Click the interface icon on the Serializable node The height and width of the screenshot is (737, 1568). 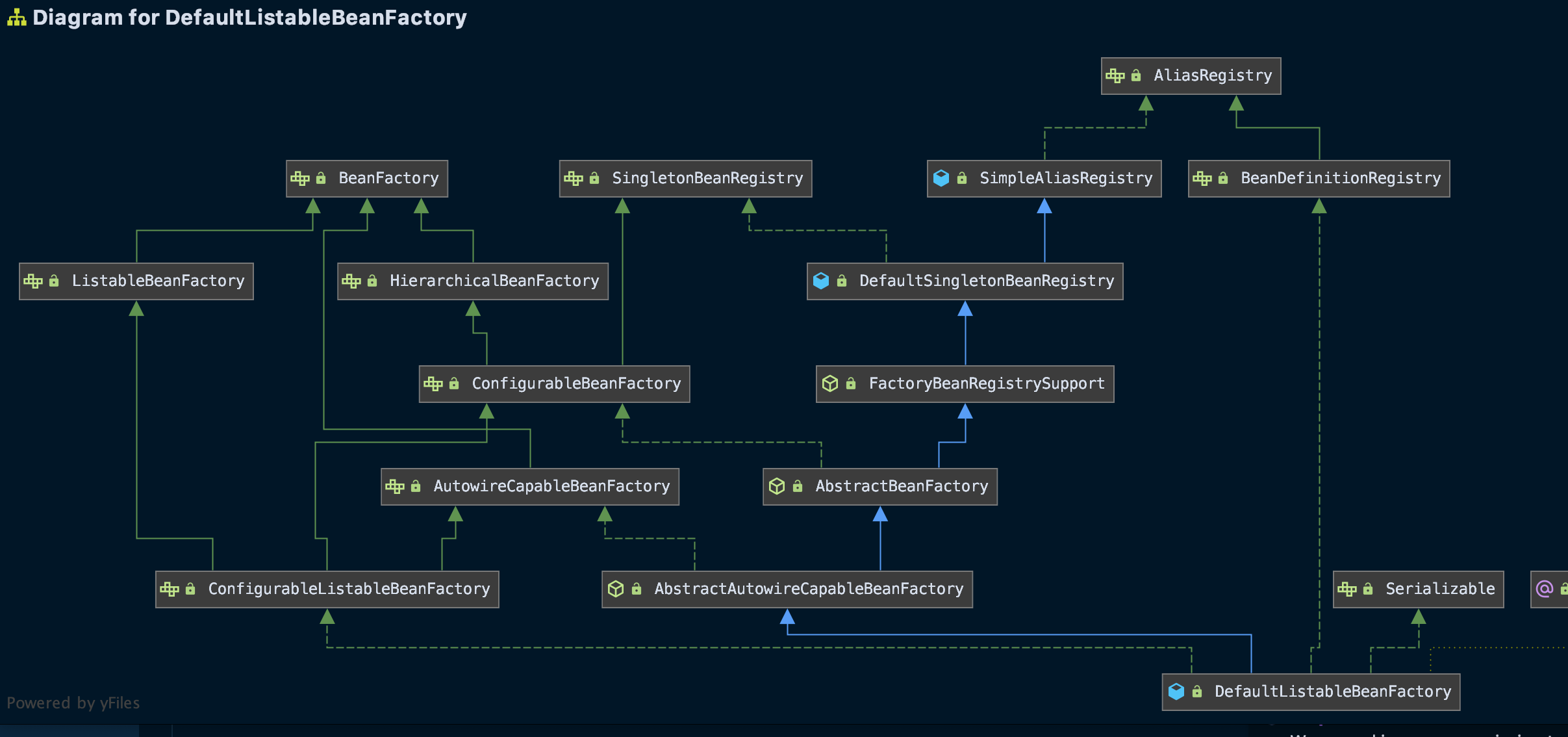point(1347,589)
